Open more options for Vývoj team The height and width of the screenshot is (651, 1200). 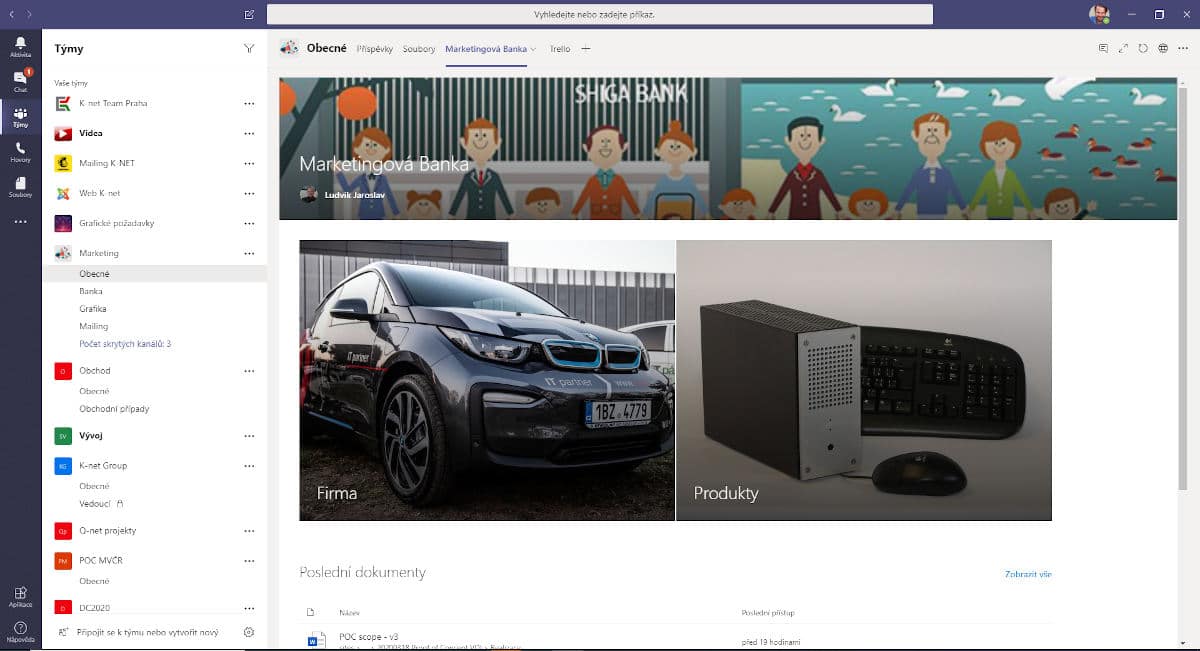[249, 436]
